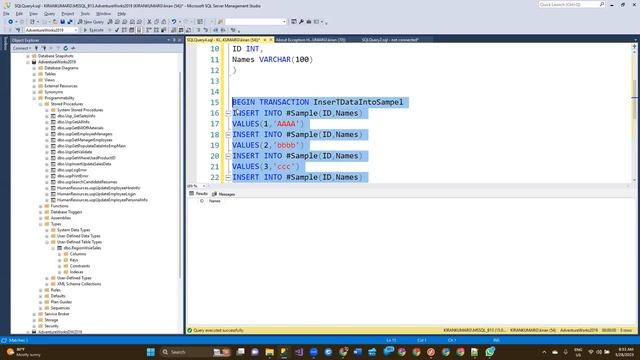The image size is (640, 360).
Task: Expand the Columns node under dbo.RegionWiseSales
Action: coord(60,254)
